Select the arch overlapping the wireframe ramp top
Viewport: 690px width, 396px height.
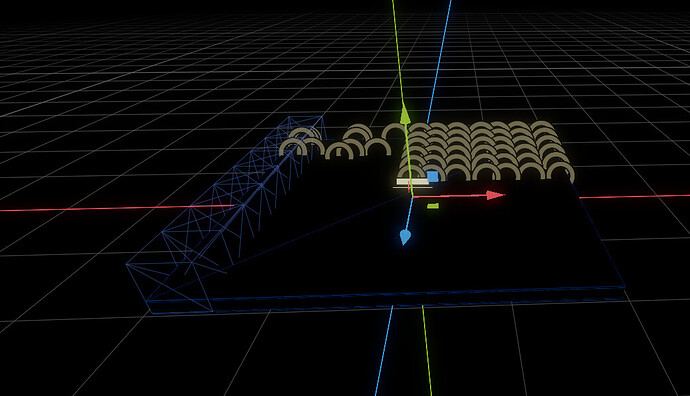coord(303,133)
